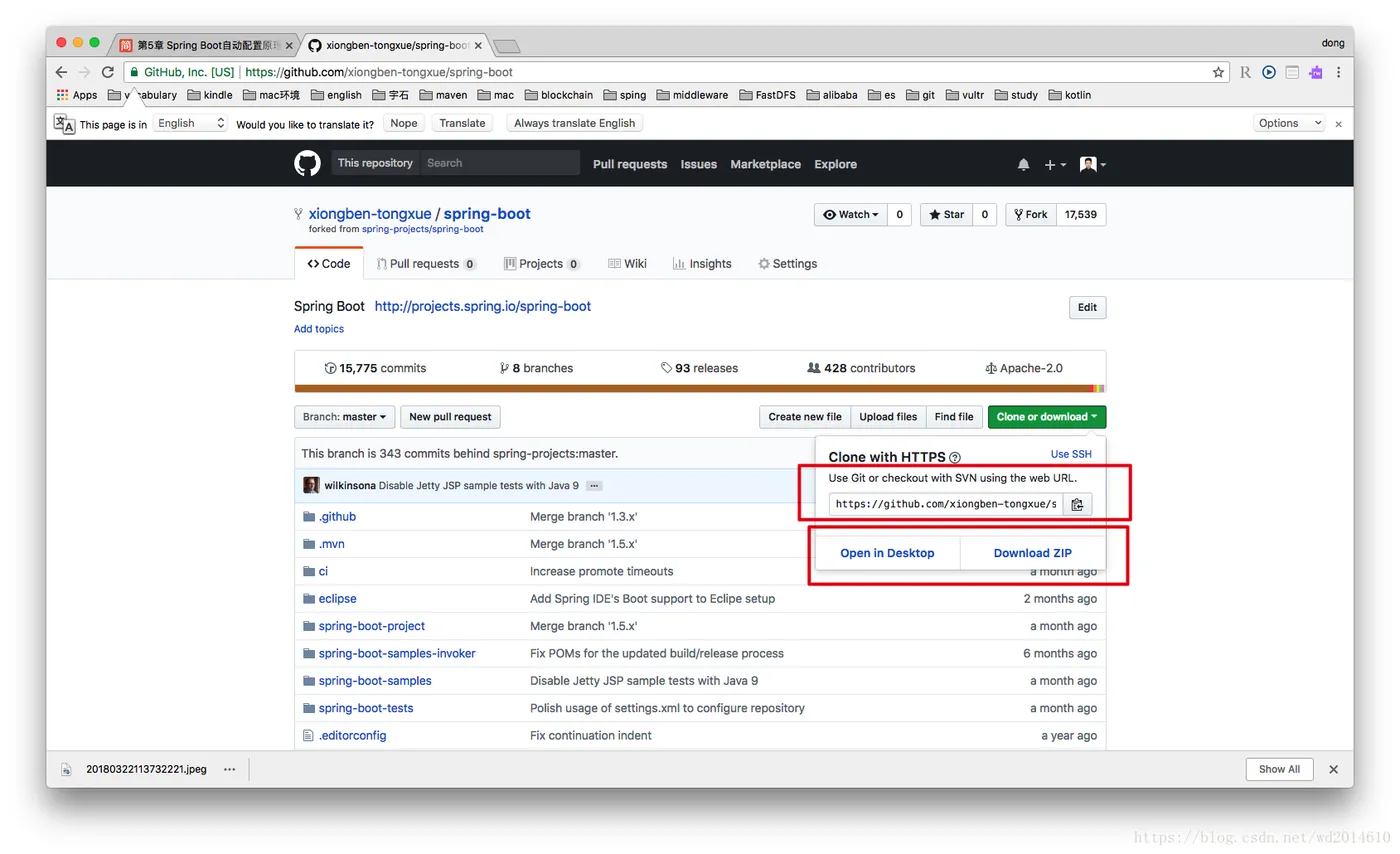Open the Watch dropdown

(x=851, y=214)
